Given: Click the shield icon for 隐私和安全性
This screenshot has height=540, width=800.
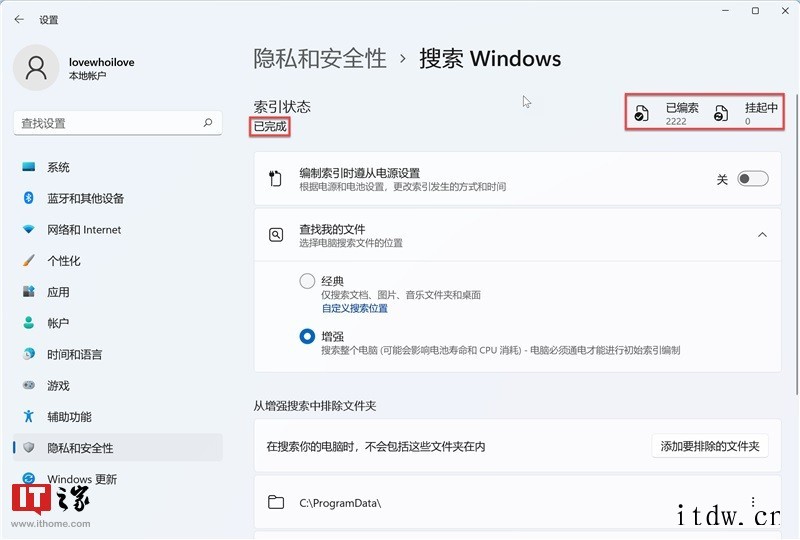Looking at the screenshot, I should 29,448.
